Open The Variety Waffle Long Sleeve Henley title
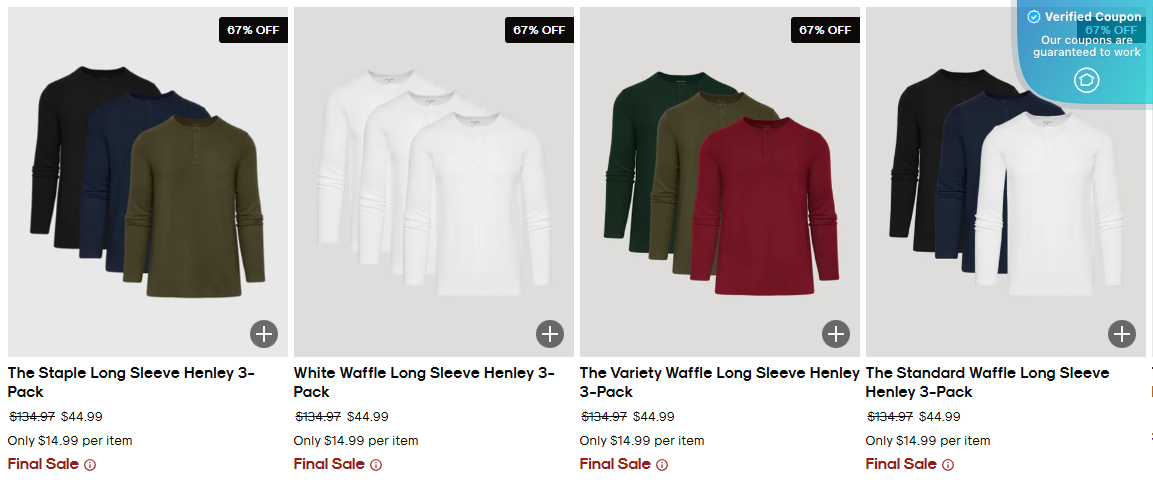 719,382
